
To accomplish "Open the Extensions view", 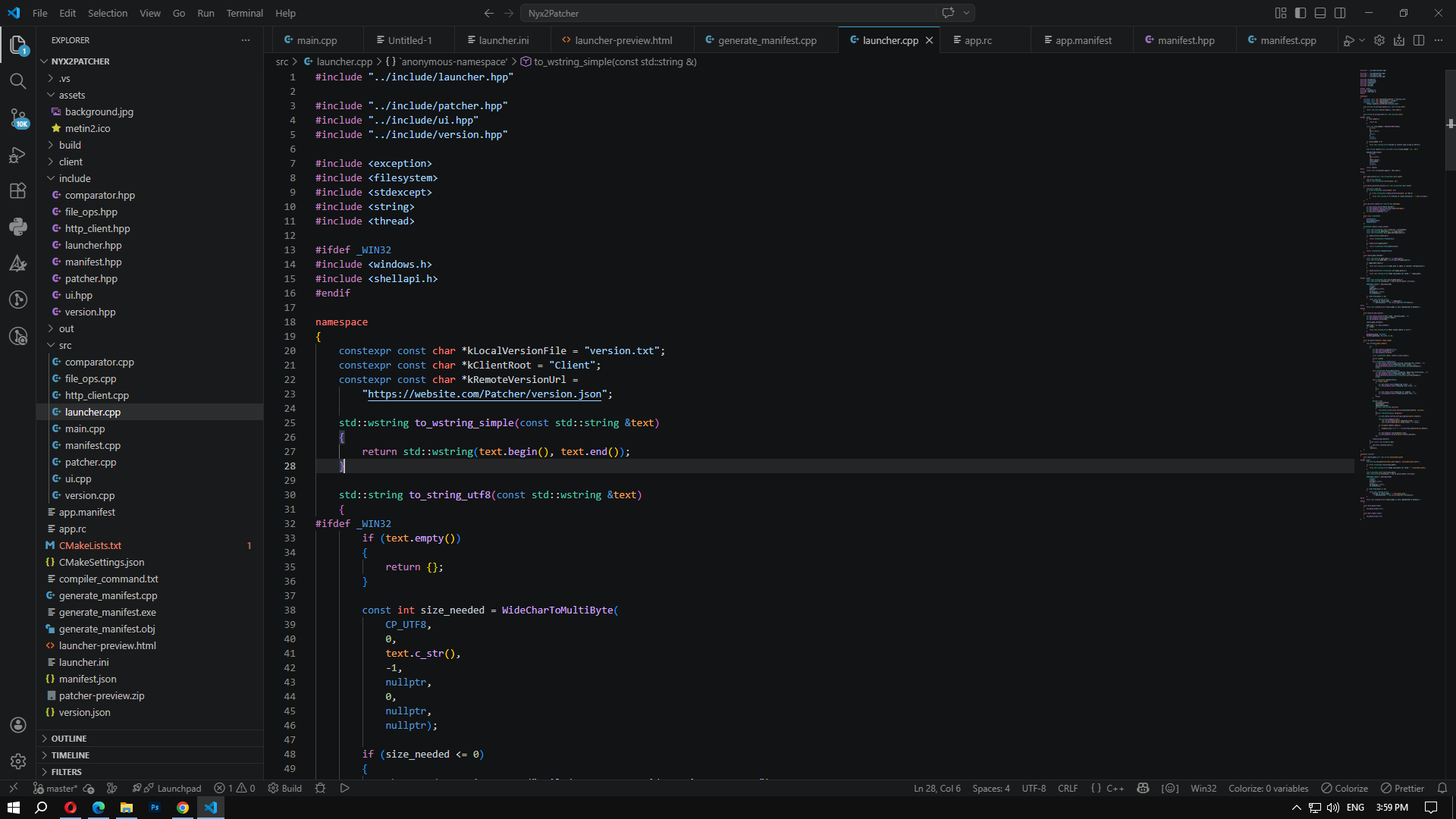I will pyautogui.click(x=18, y=190).
